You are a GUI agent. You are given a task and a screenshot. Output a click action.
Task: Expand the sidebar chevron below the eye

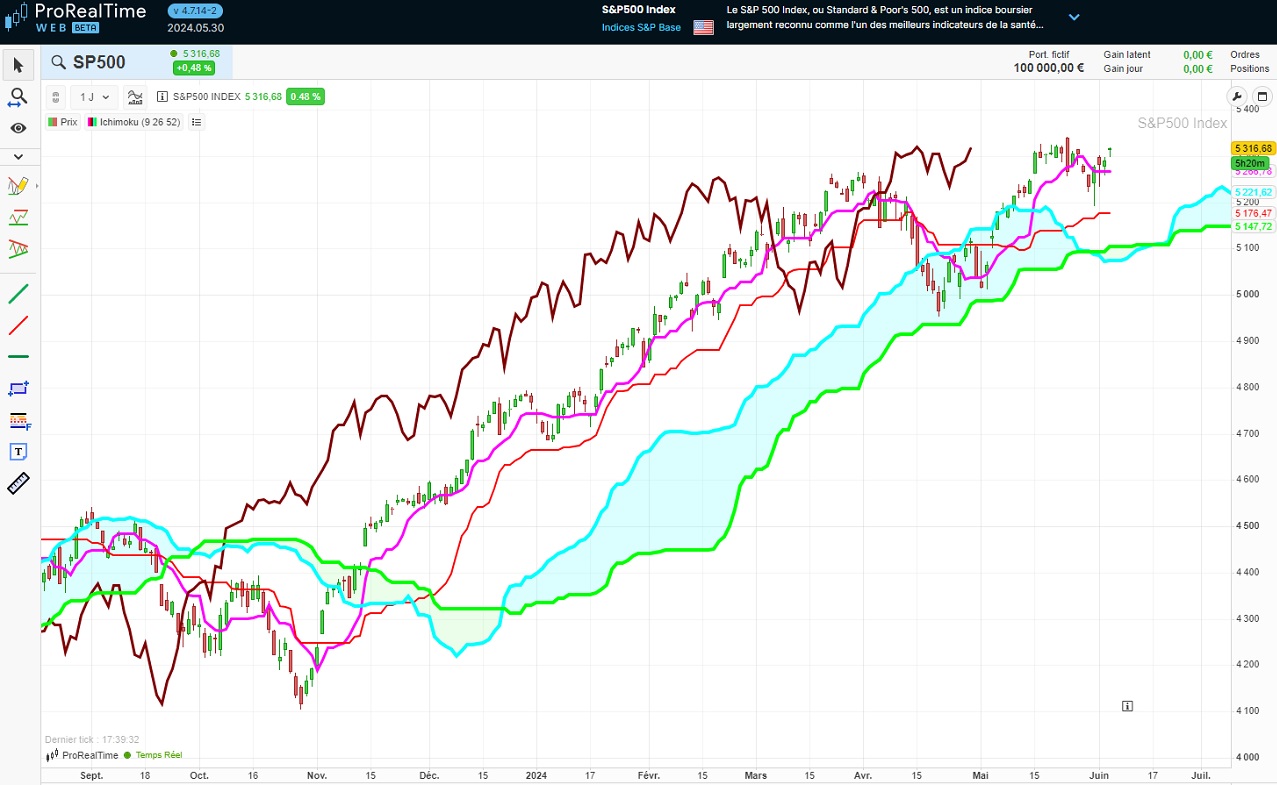click(x=18, y=157)
